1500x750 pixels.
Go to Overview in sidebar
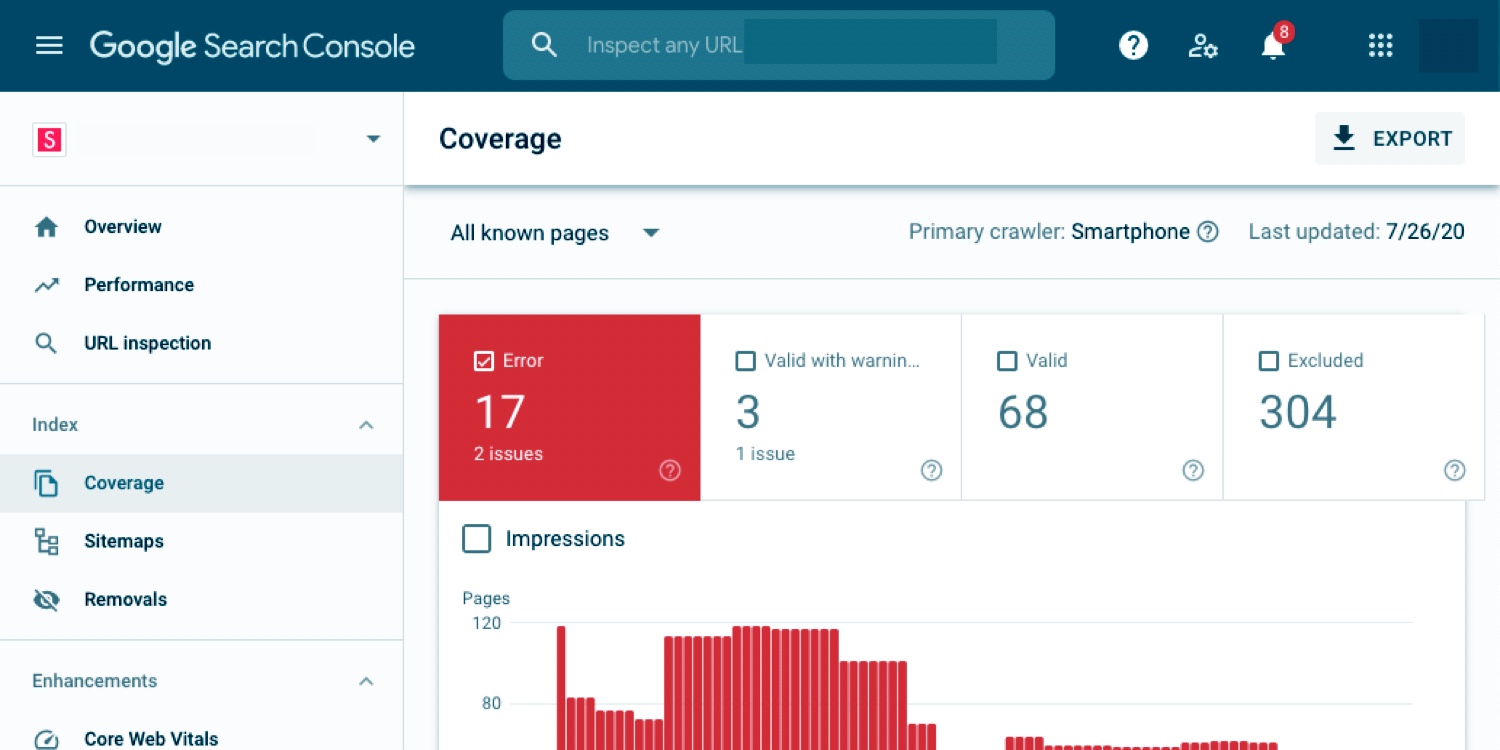(x=201, y=227)
